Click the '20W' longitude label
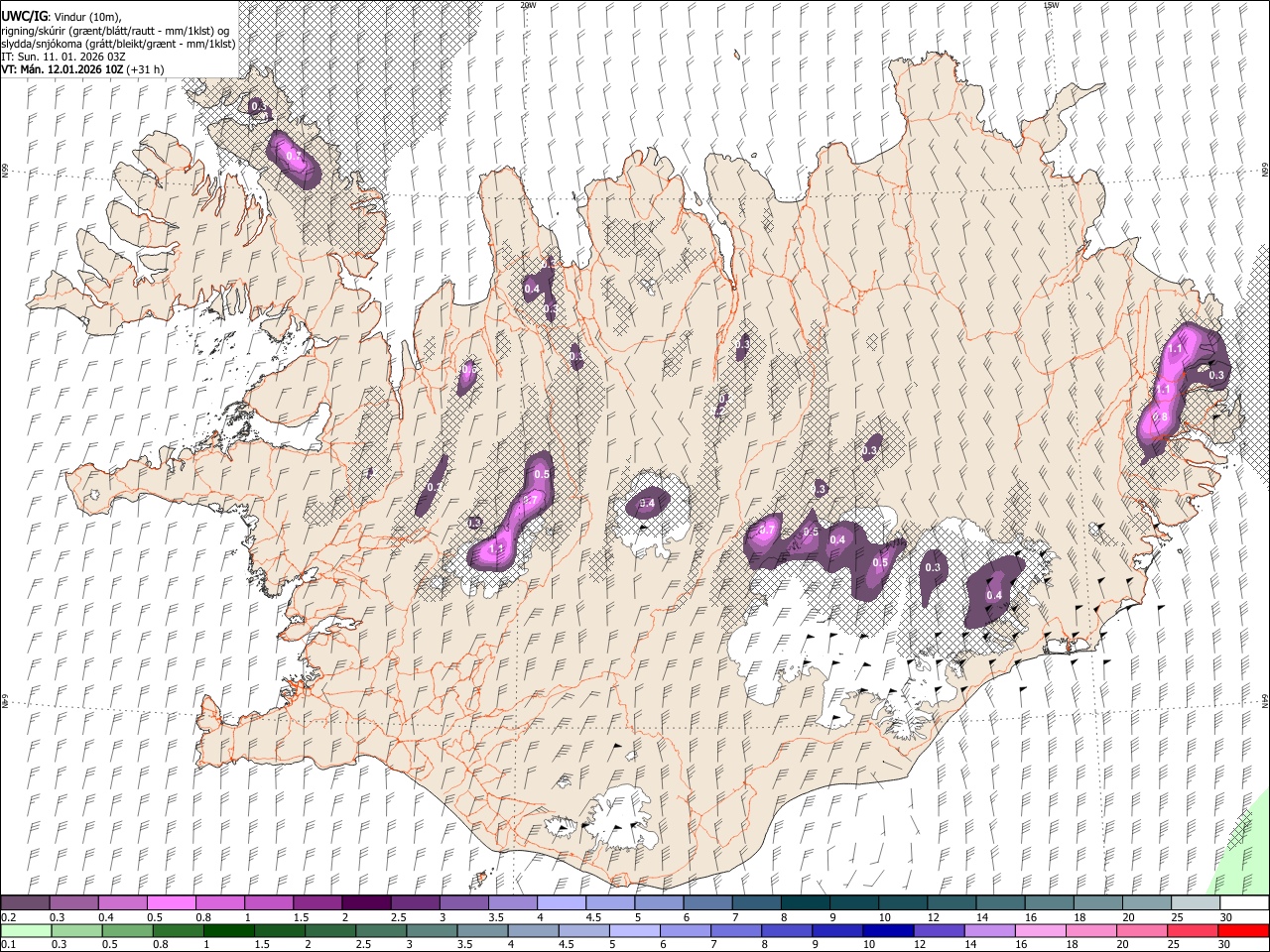 point(529,5)
